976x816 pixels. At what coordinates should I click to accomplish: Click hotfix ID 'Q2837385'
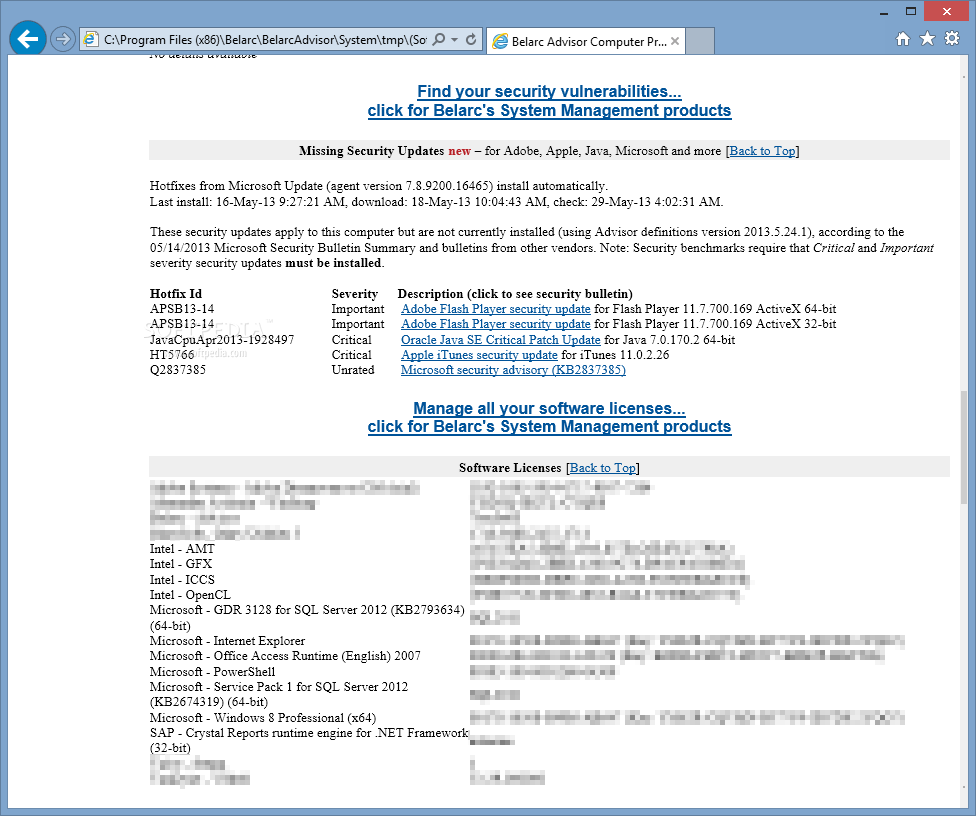pos(177,370)
